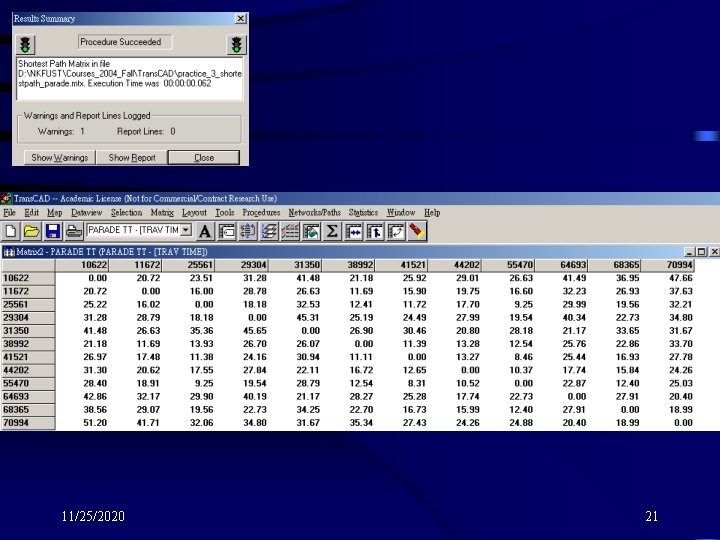Click Close button in Results Summary
The height and width of the screenshot is (540, 720).
[x=204, y=158]
